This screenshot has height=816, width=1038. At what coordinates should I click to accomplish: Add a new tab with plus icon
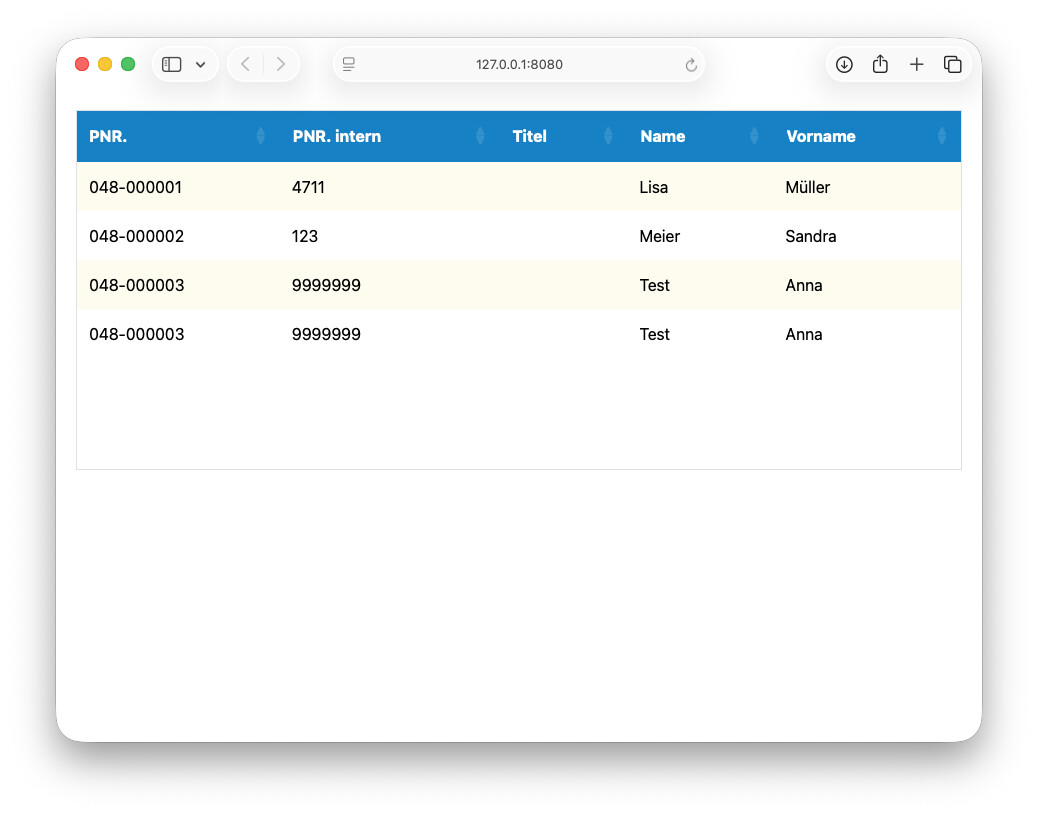pyautogui.click(x=916, y=64)
